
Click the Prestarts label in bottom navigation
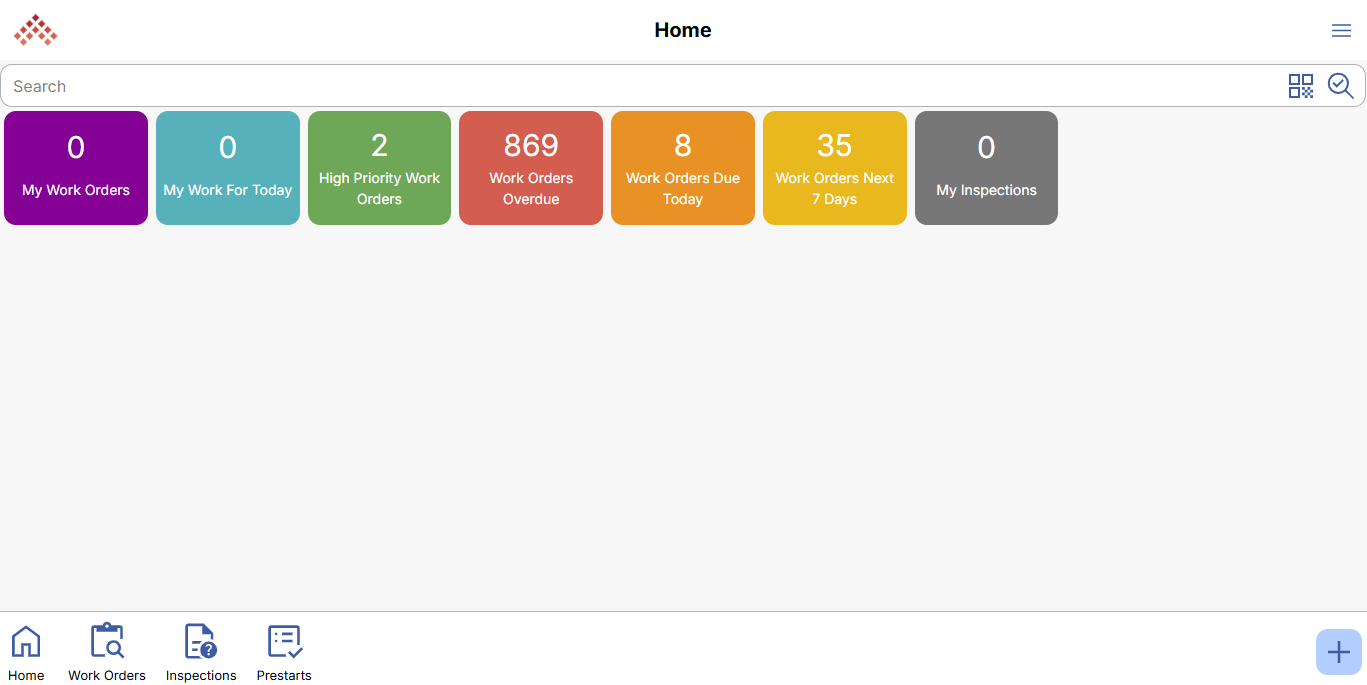click(x=284, y=675)
